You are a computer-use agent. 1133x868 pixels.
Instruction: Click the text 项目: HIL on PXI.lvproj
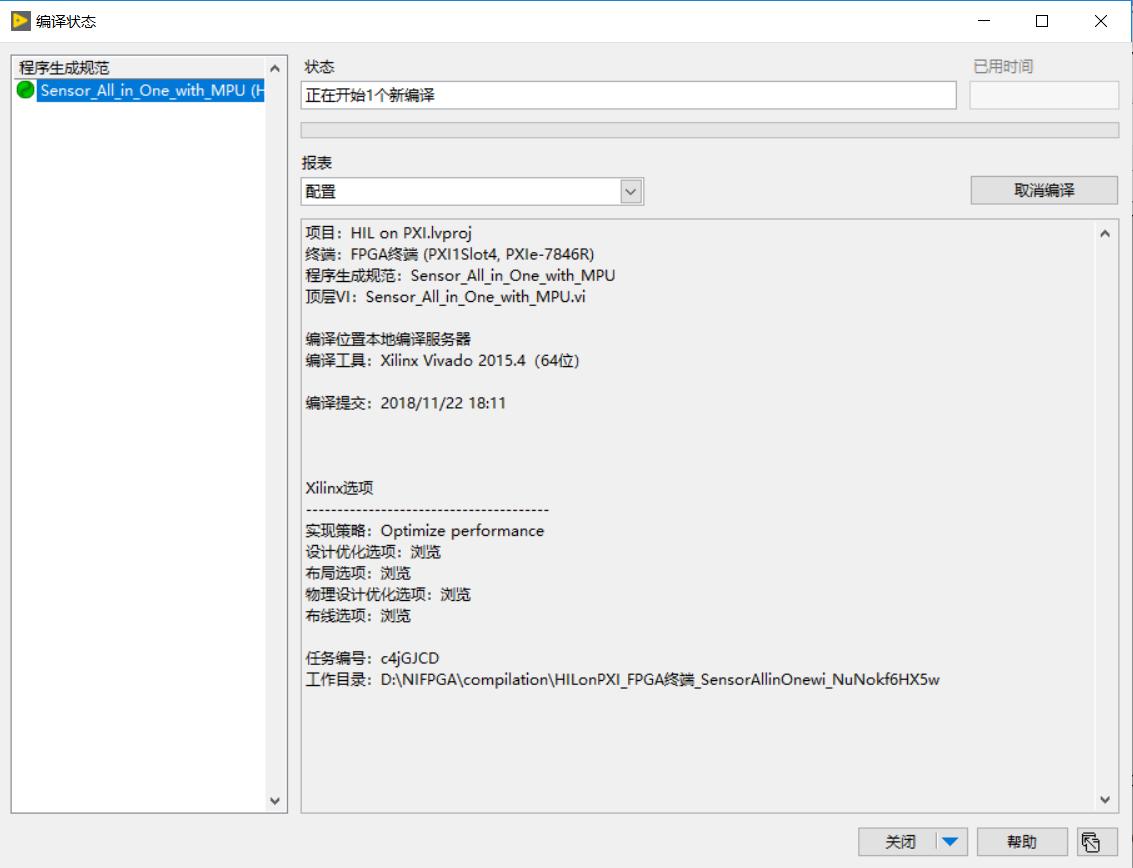[388, 233]
